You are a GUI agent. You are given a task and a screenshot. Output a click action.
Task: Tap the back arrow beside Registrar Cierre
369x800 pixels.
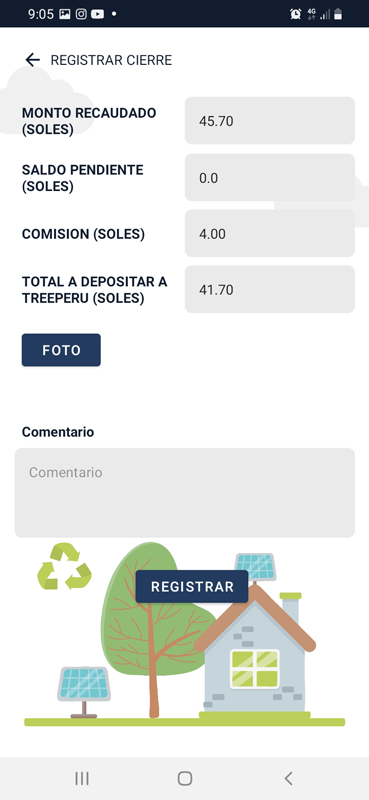point(33,60)
